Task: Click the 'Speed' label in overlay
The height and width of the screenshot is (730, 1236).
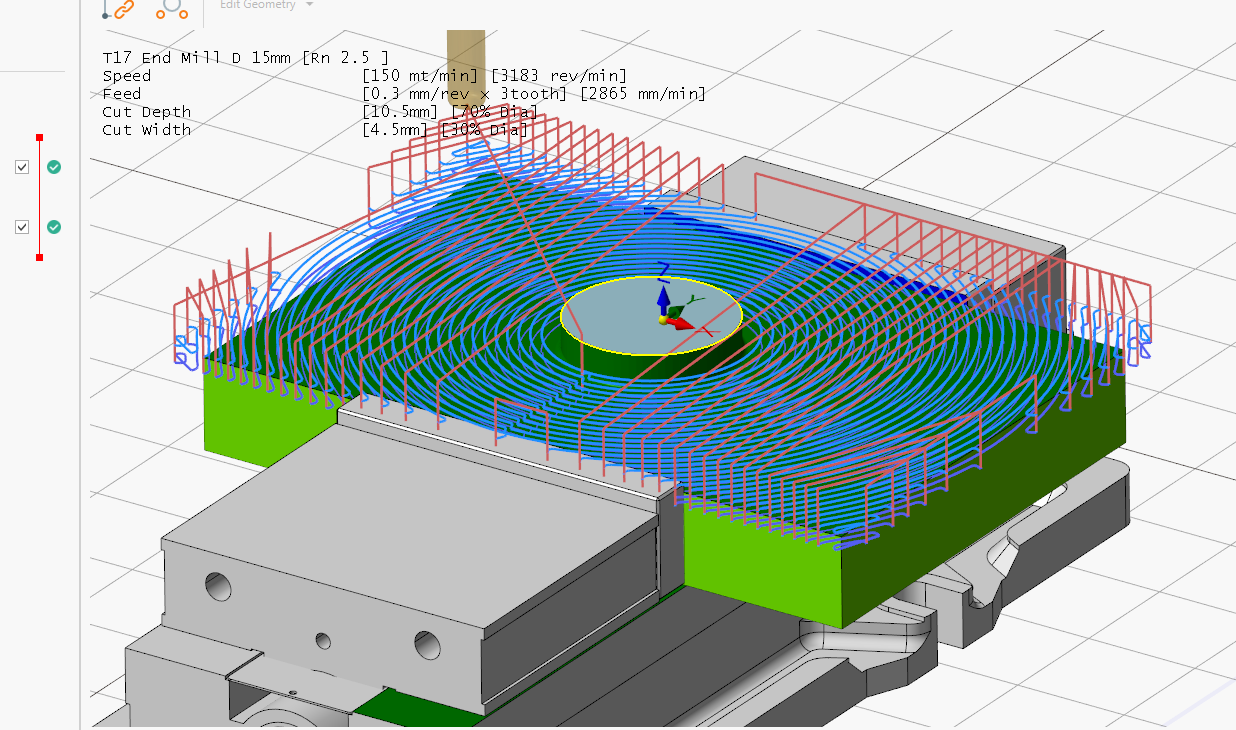Action: click(127, 76)
